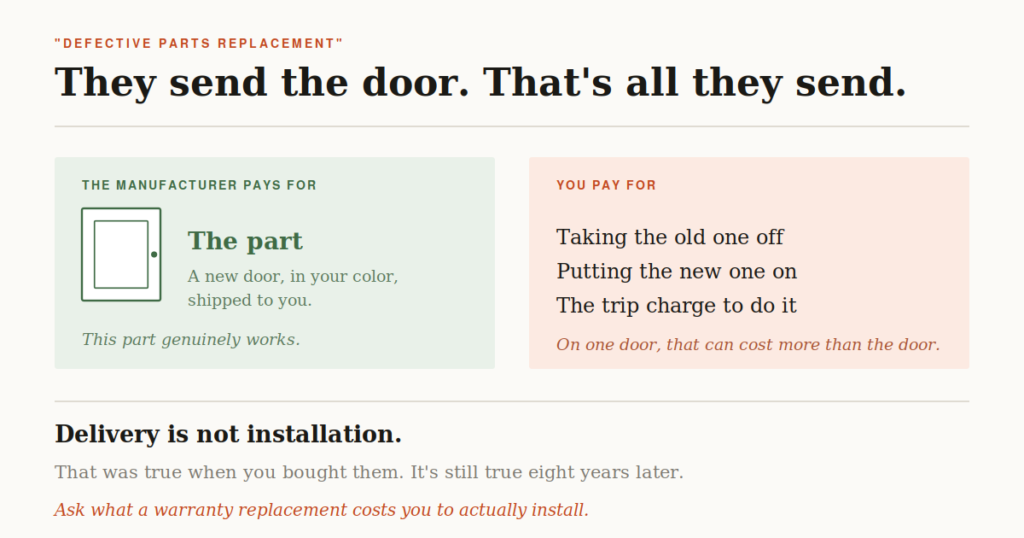Click the headline "They send the door"
1024x538 pixels.
(262, 83)
